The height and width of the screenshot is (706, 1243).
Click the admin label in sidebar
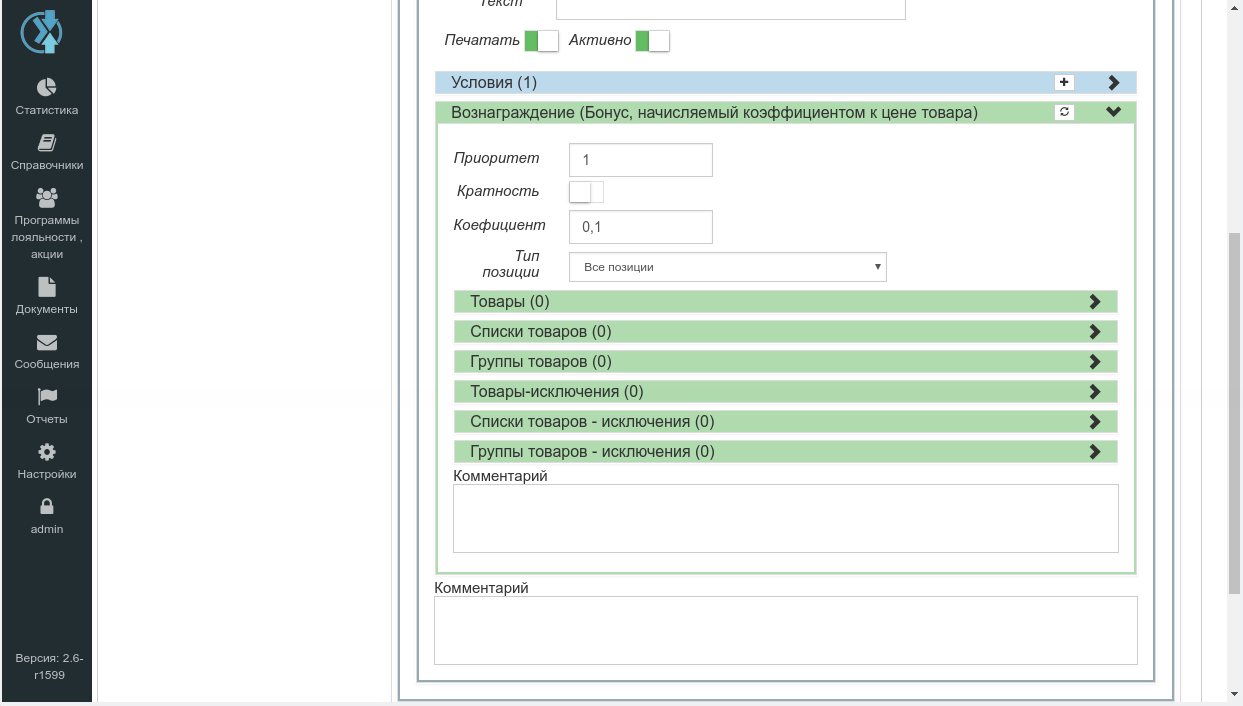click(47, 529)
